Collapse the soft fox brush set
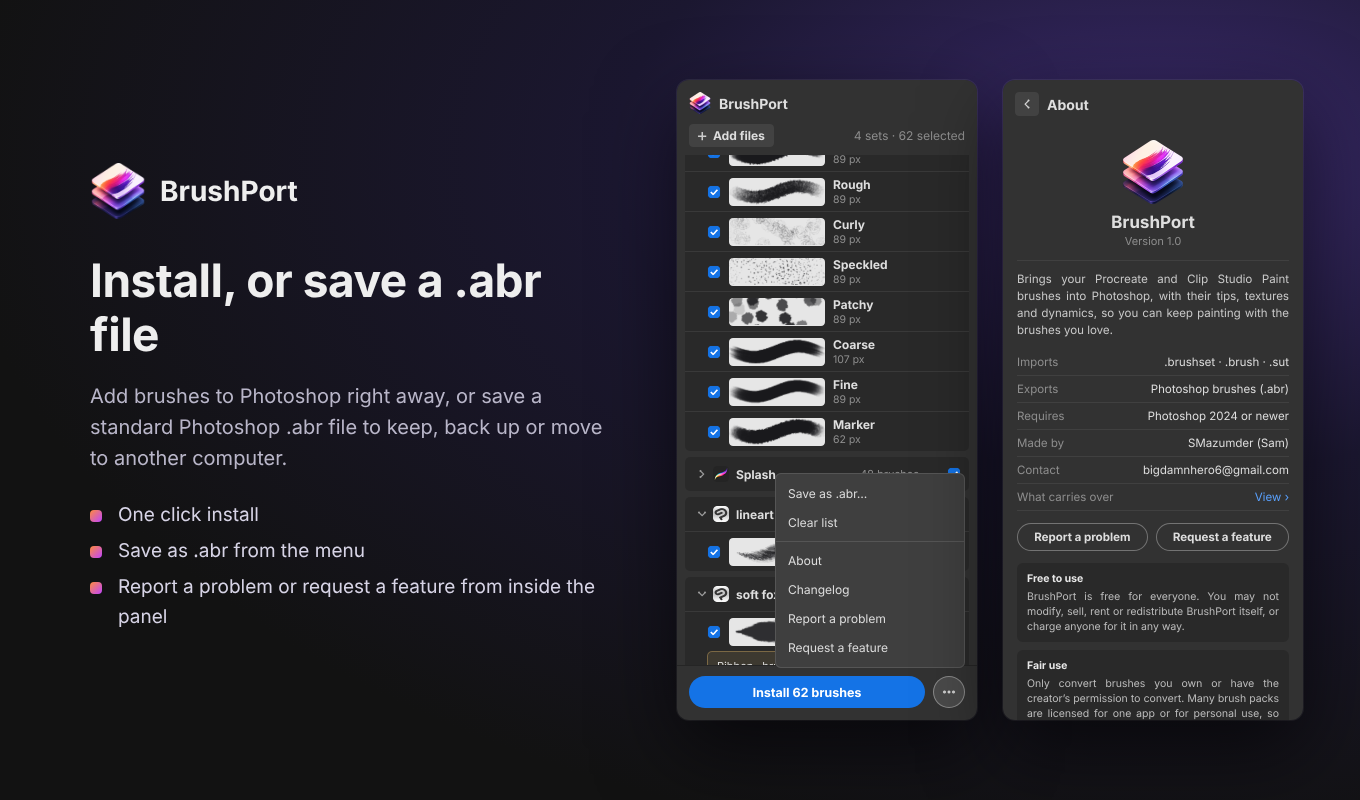The image size is (1360, 800). pyautogui.click(x=701, y=594)
